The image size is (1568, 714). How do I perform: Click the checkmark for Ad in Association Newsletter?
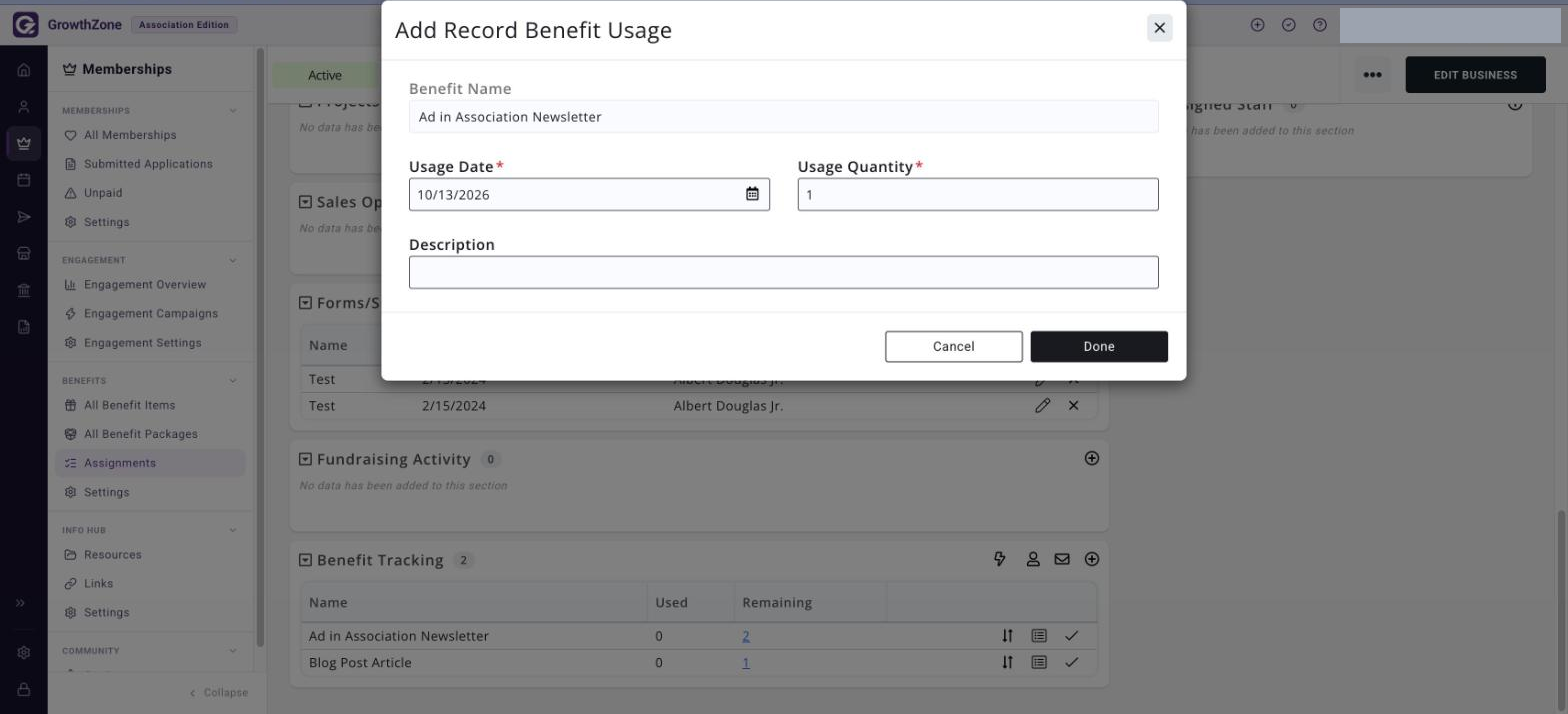[x=1071, y=636]
